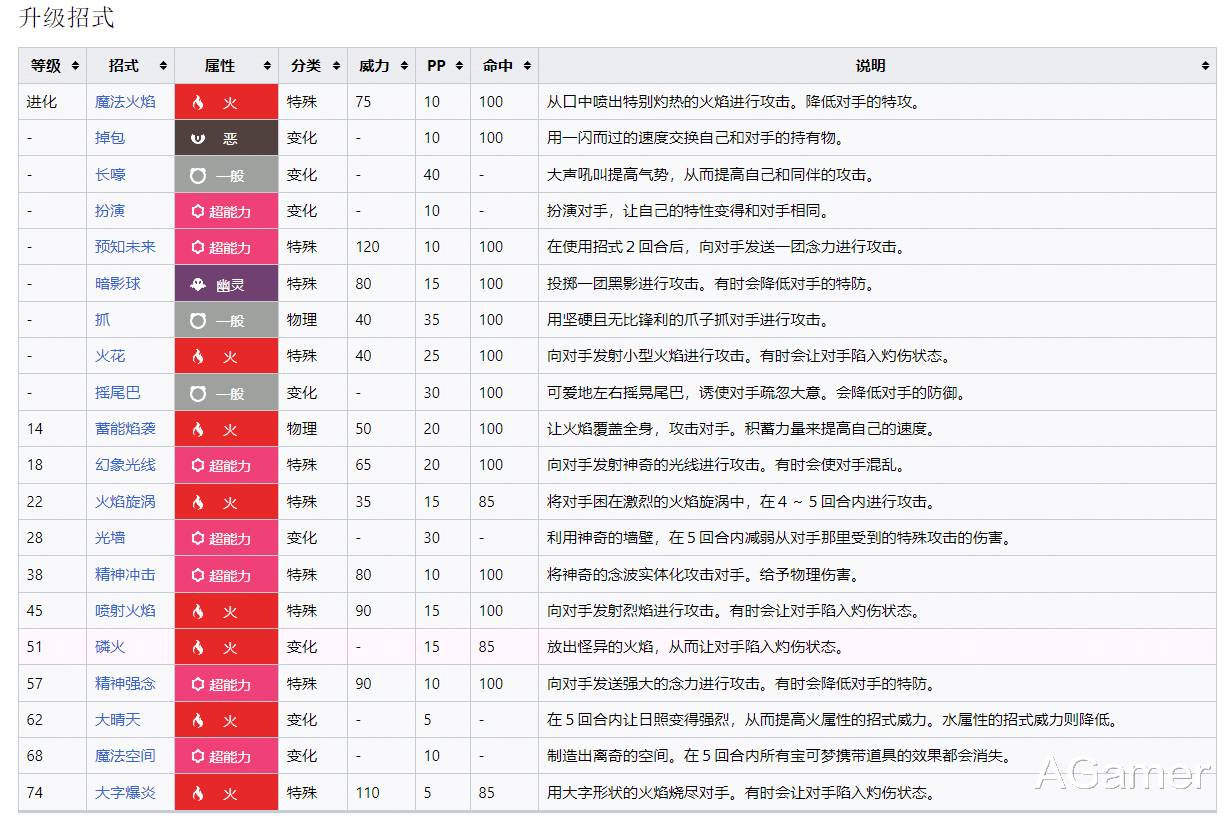This screenshot has height=819, width=1231.
Task: Click fire type badge in 蓄能焰袭 row
Action: 226,429
